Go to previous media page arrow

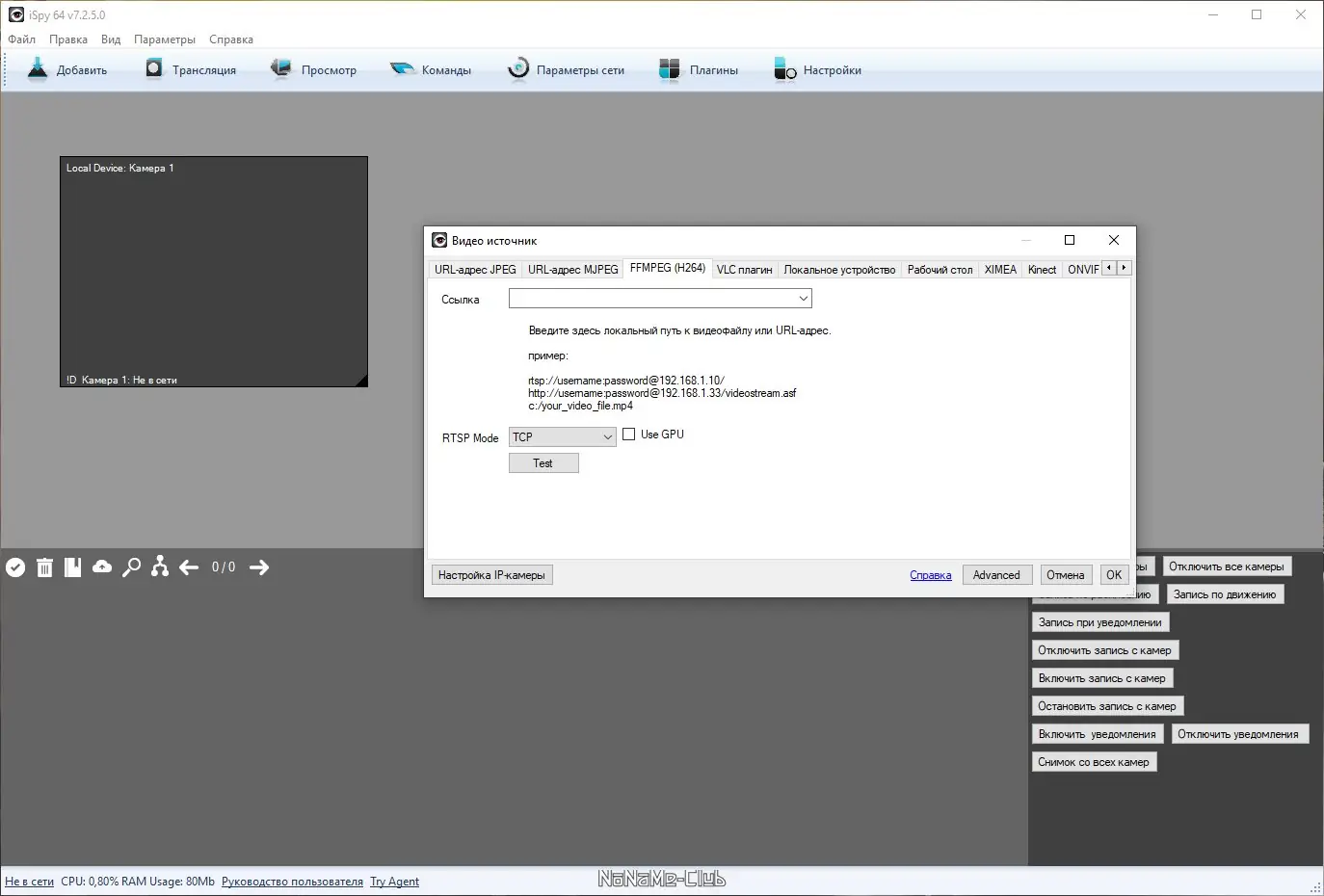pyautogui.click(x=189, y=567)
